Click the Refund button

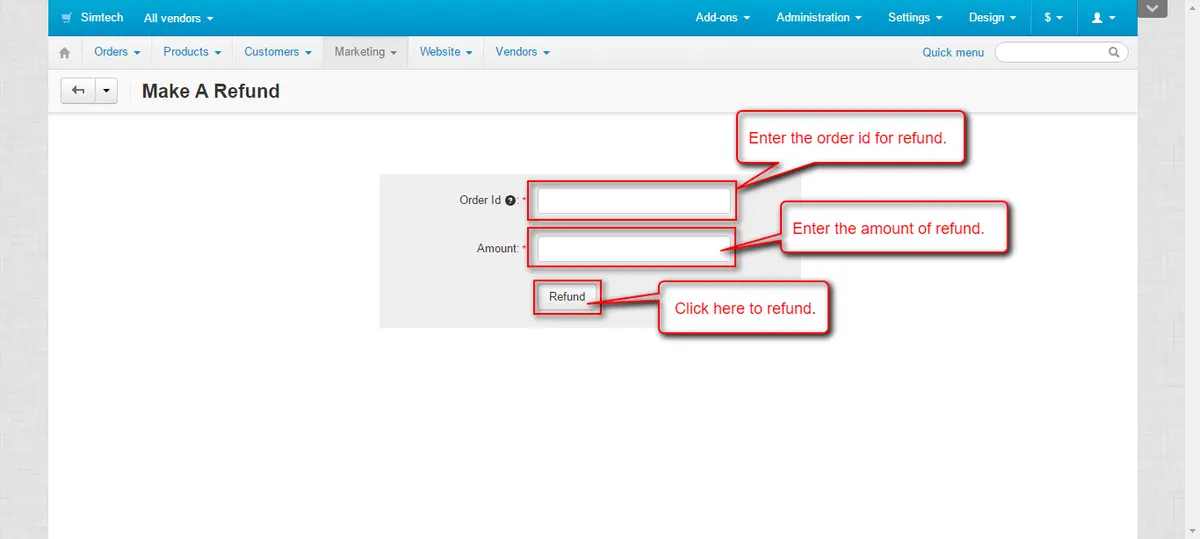point(567,297)
